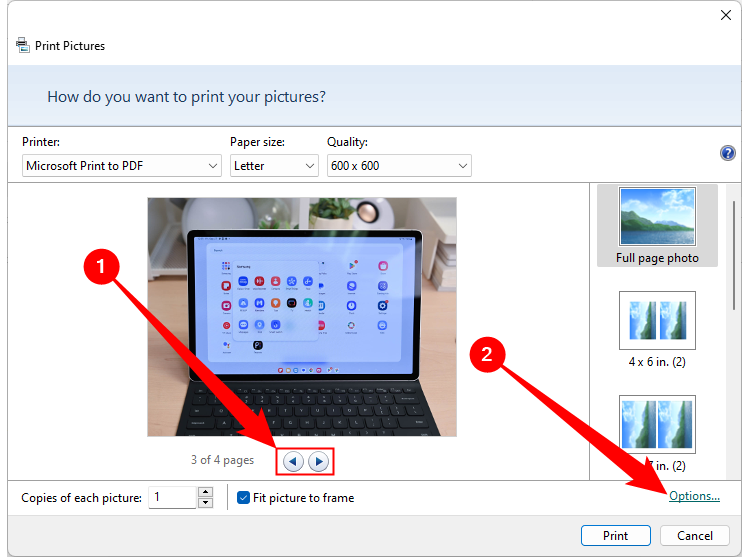Screen dimensions: 750x557
Task: Expand the Printer dropdown
Action: click(121, 165)
